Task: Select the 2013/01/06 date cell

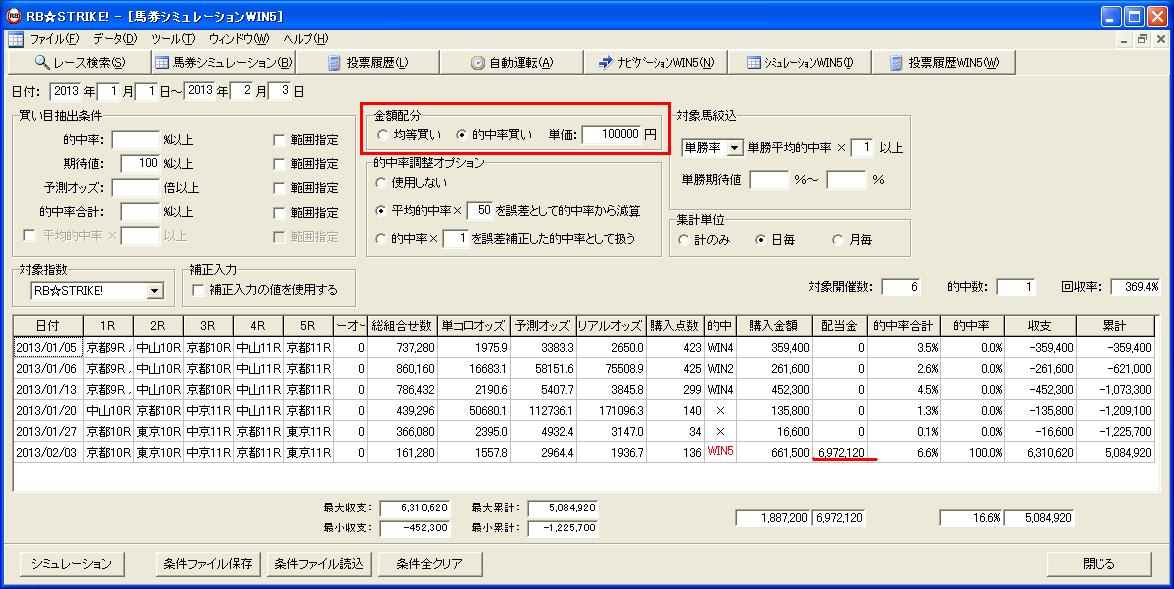Action: (46, 369)
